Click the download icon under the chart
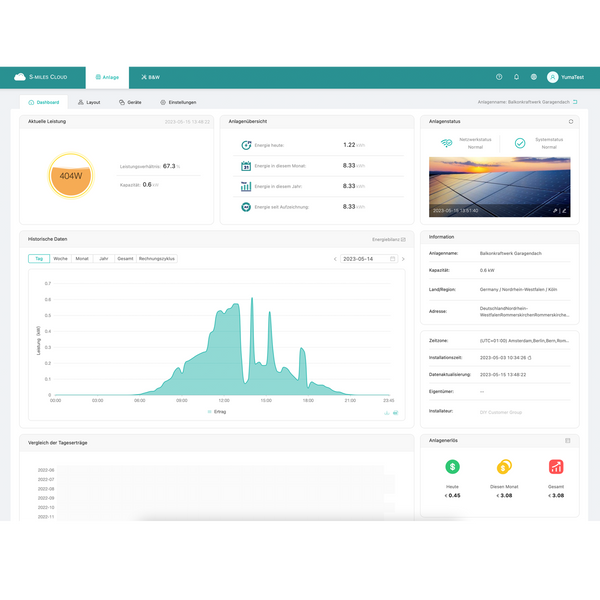Image resolution: width=600 pixels, height=600 pixels. 386,412
